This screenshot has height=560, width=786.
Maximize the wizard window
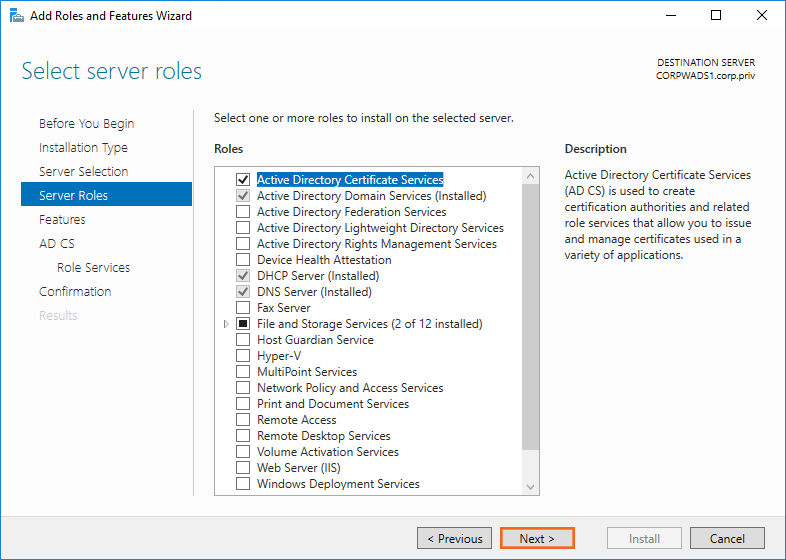coord(716,16)
